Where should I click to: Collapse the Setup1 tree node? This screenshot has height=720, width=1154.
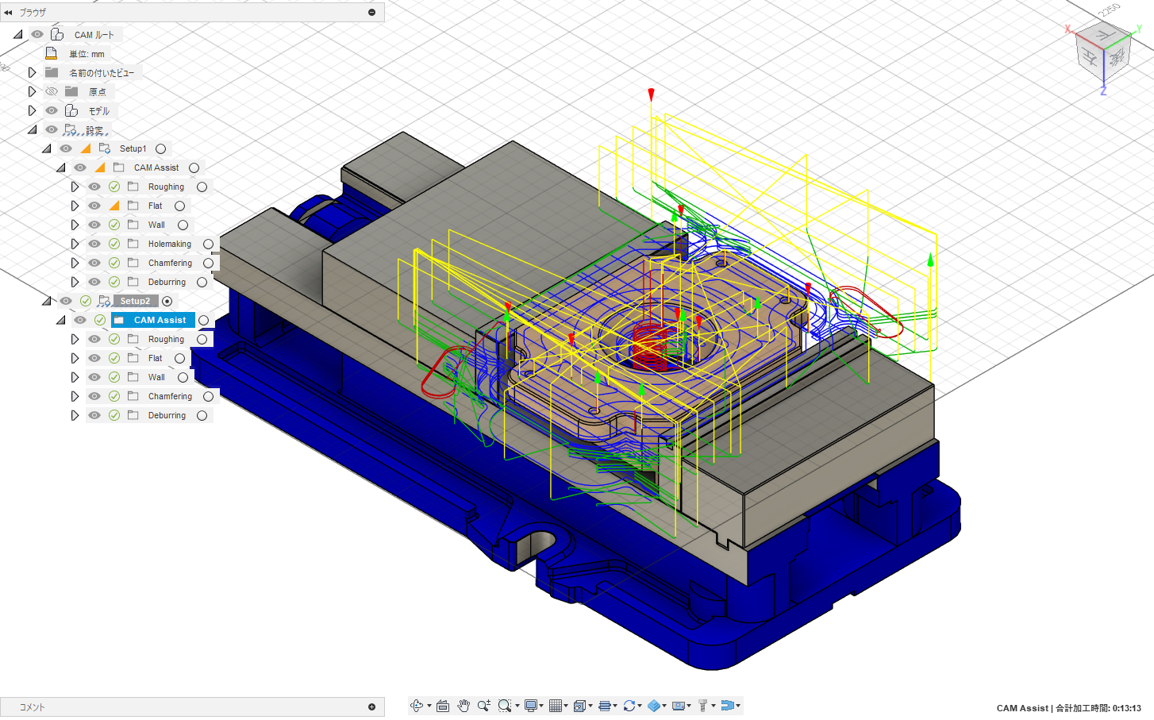[46, 149]
